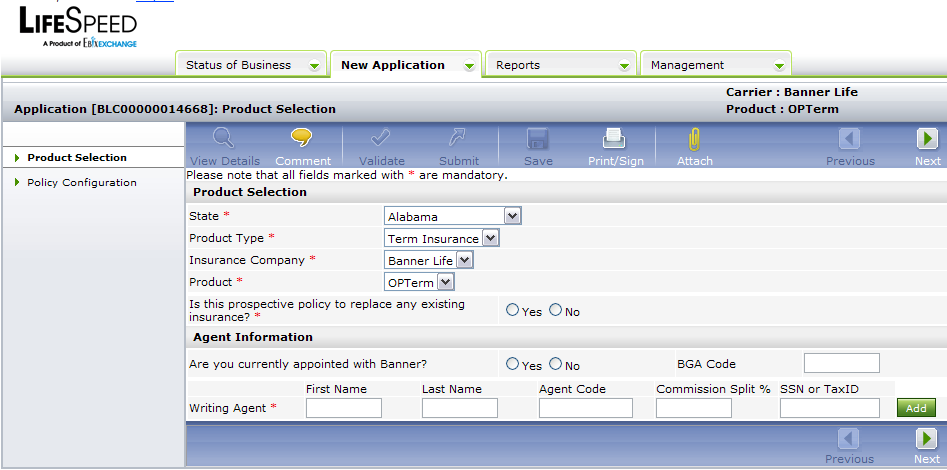Click the Application BLC00000014668 title text
The image size is (947, 470).
pos(175,109)
